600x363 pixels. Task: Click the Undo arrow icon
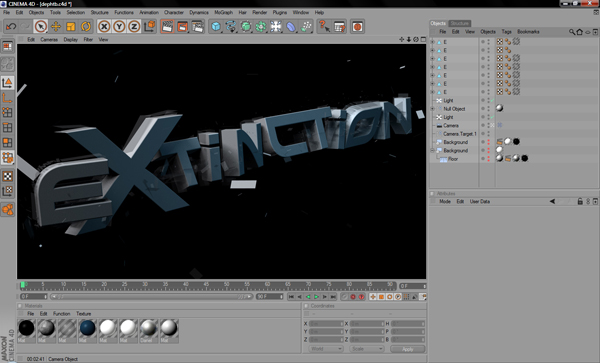(x=11, y=26)
